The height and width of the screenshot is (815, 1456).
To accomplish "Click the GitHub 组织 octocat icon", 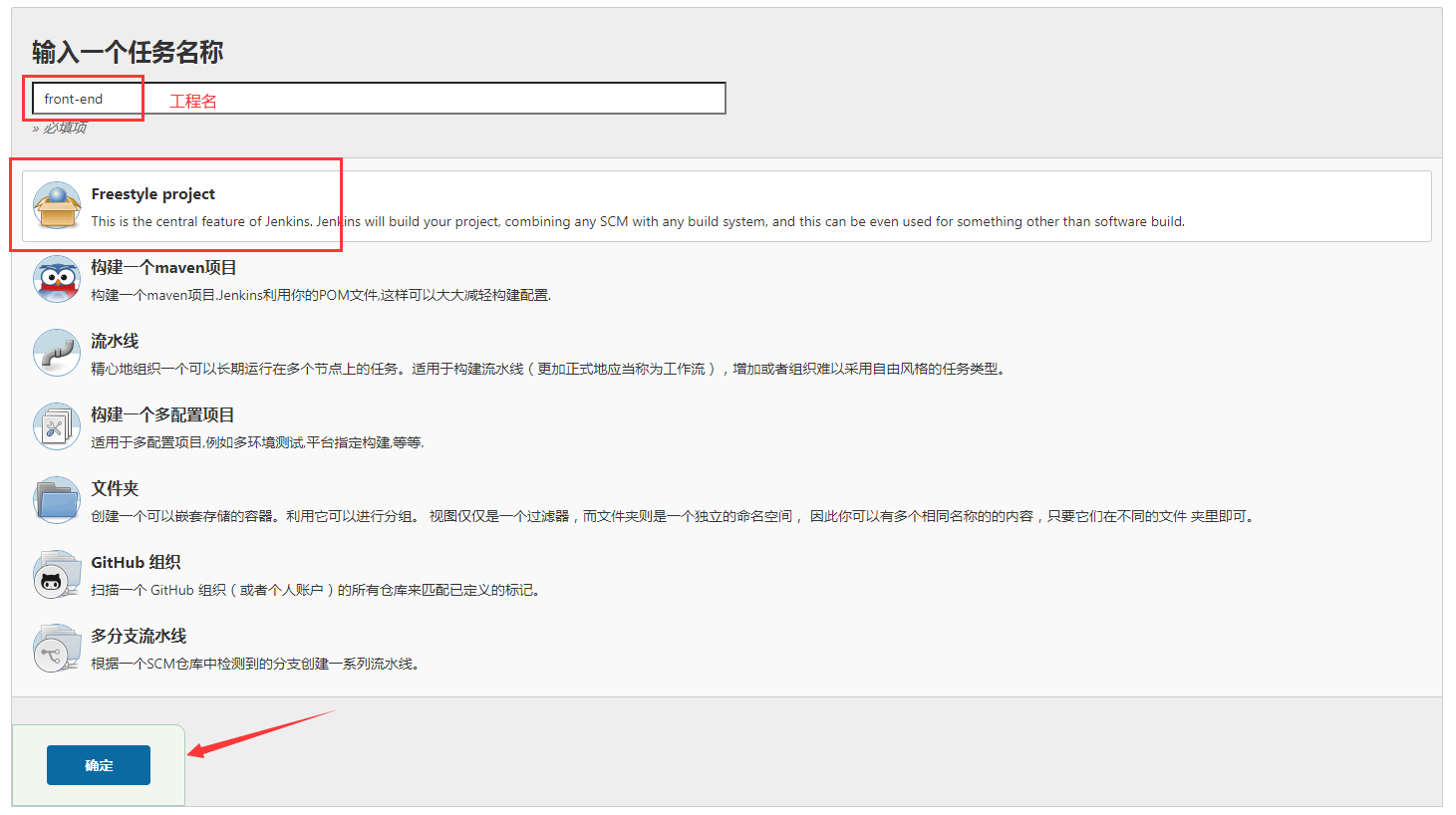I will coord(57,575).
